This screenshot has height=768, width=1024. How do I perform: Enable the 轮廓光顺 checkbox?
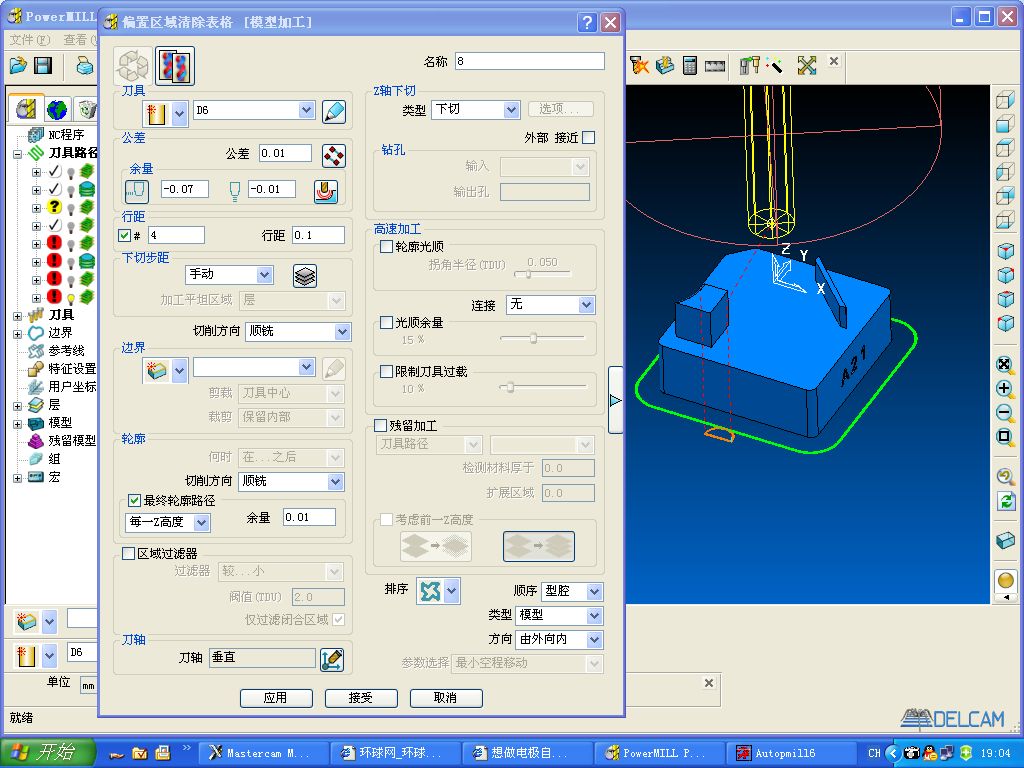tap(387, 247)
